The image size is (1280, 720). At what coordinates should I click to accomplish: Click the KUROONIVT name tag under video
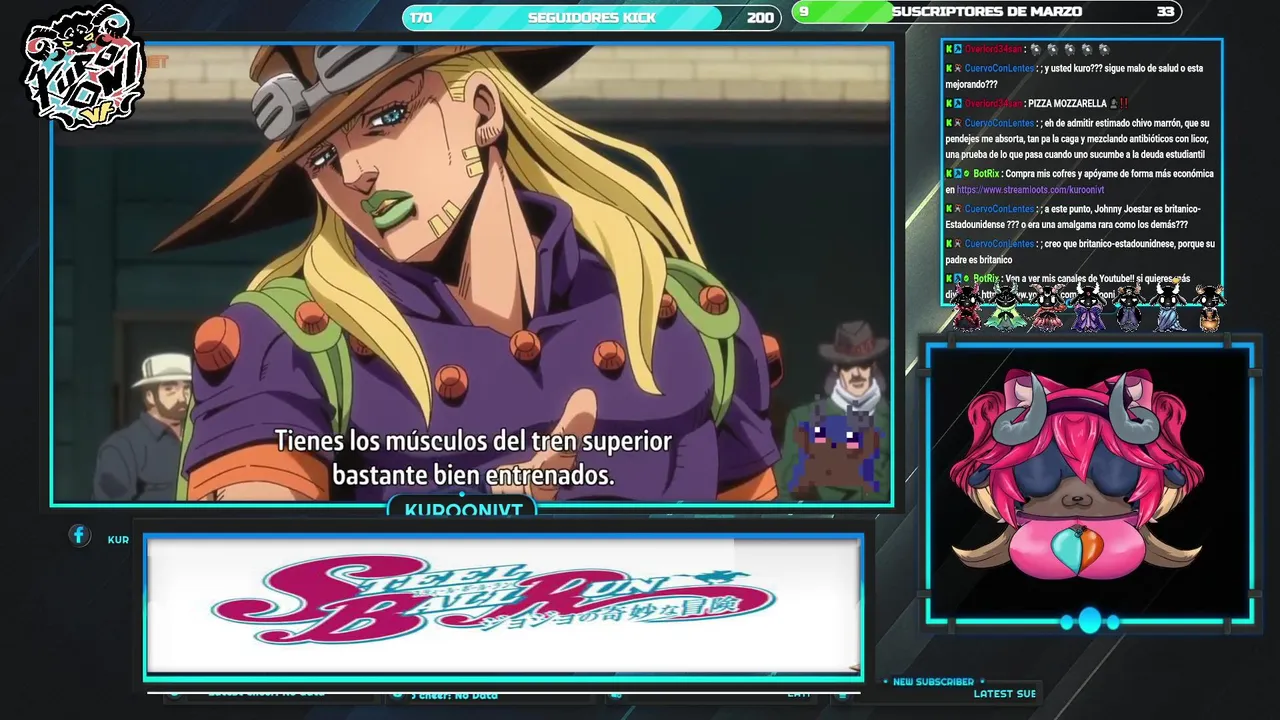coord(463,509)
